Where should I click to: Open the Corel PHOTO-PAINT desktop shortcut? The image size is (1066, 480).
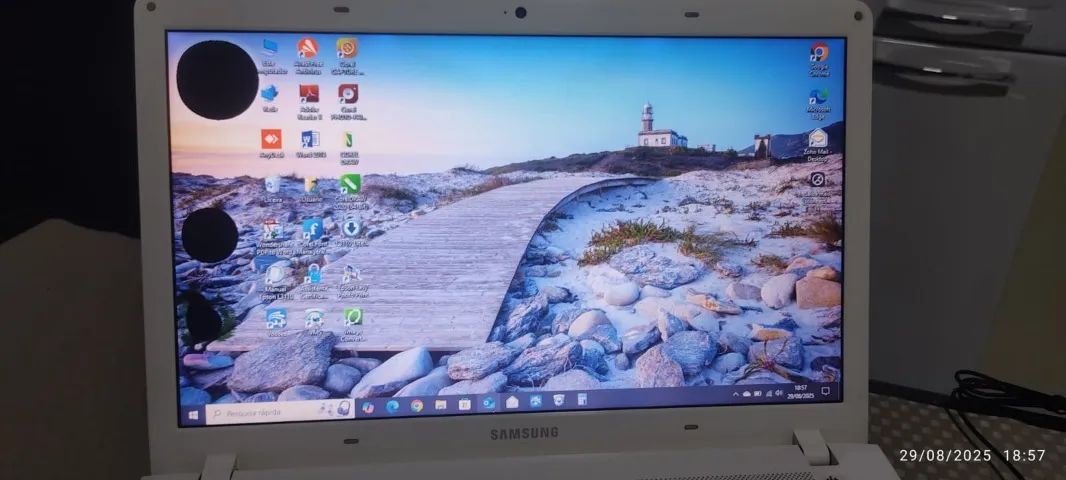tap(348, 93)
